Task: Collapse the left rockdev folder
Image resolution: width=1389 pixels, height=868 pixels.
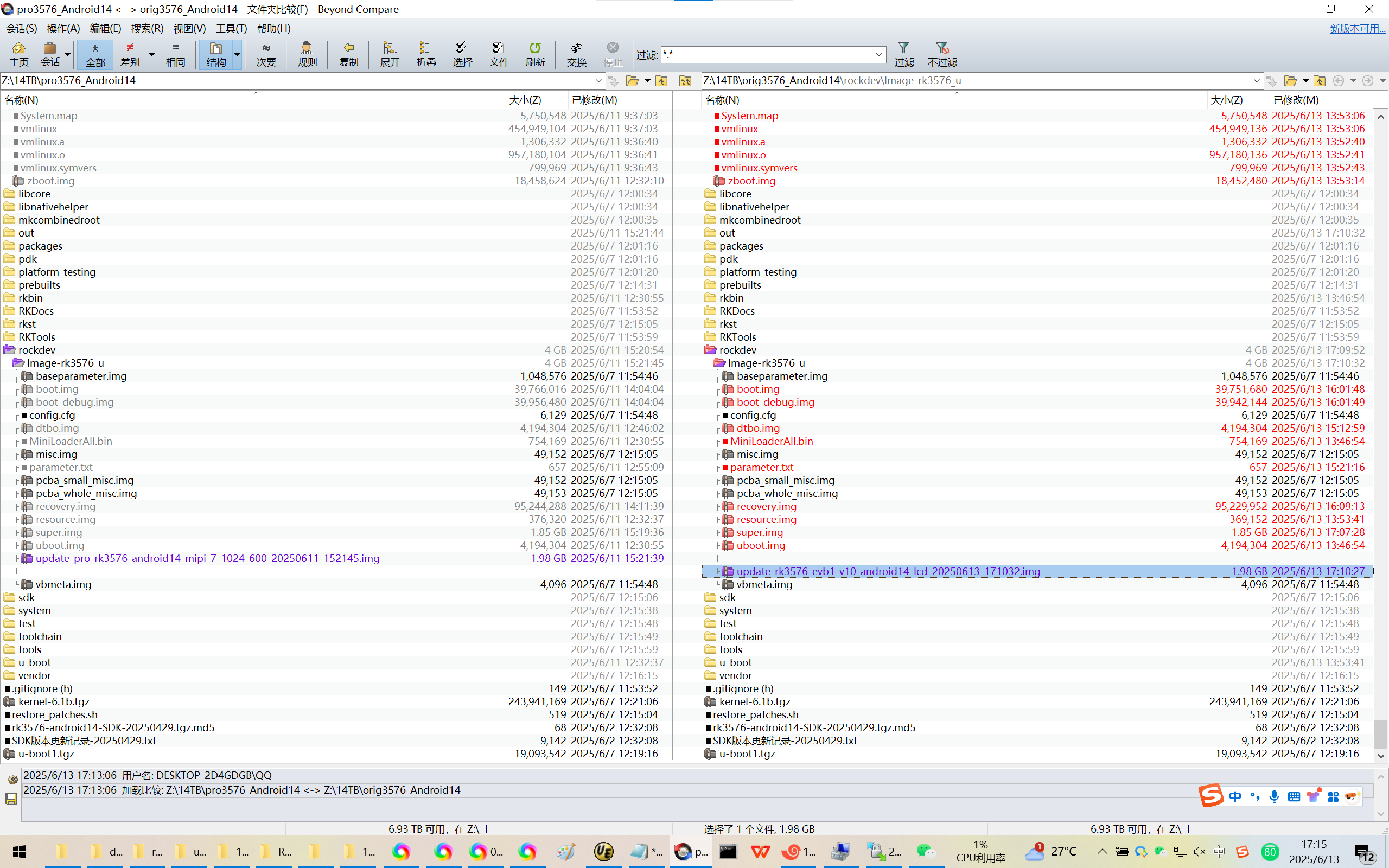Action: pos(10,350)
